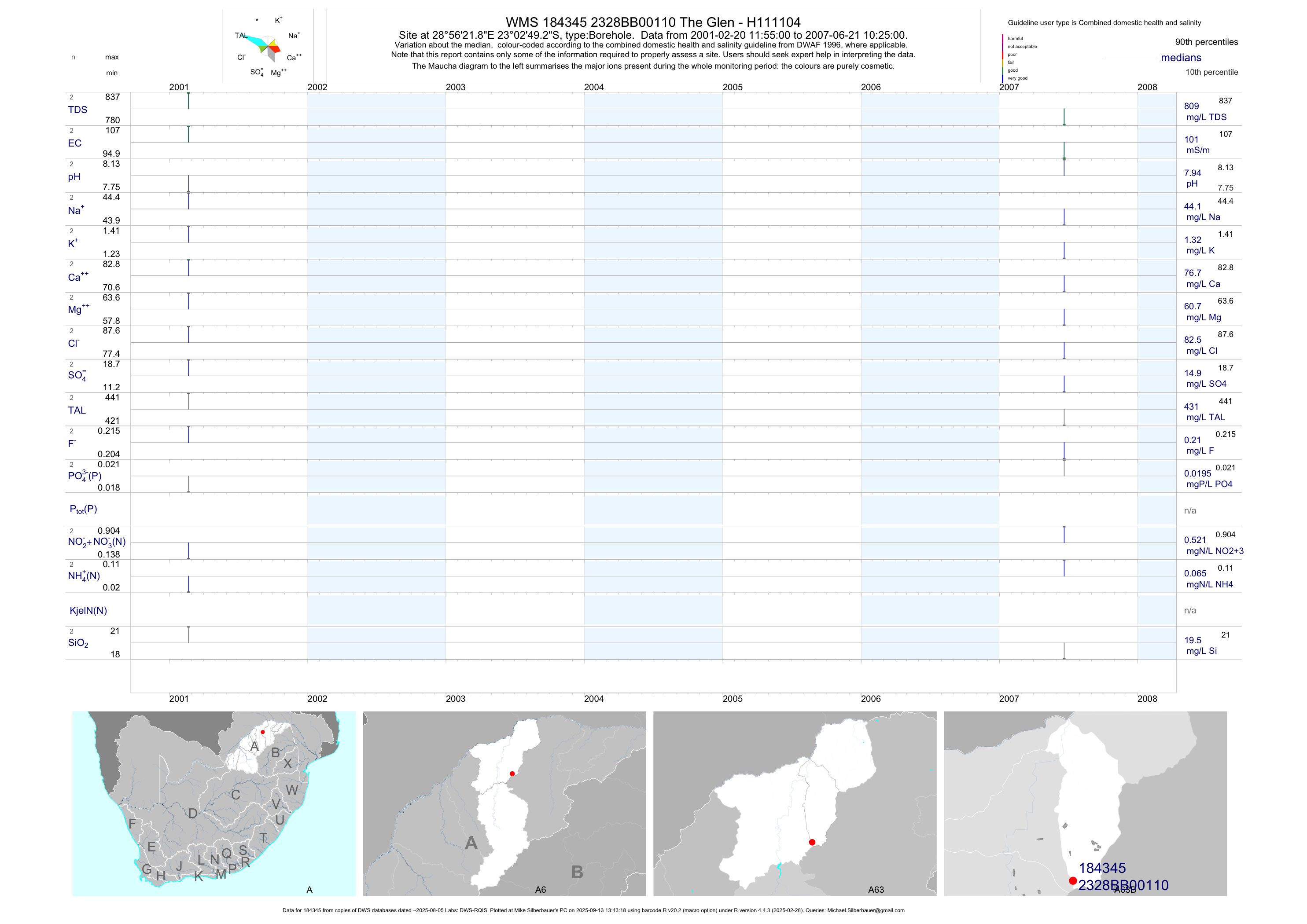1307x924 pixels.
Task: Click the 809 mg/L TDS median value
Action: point(1191,106)
